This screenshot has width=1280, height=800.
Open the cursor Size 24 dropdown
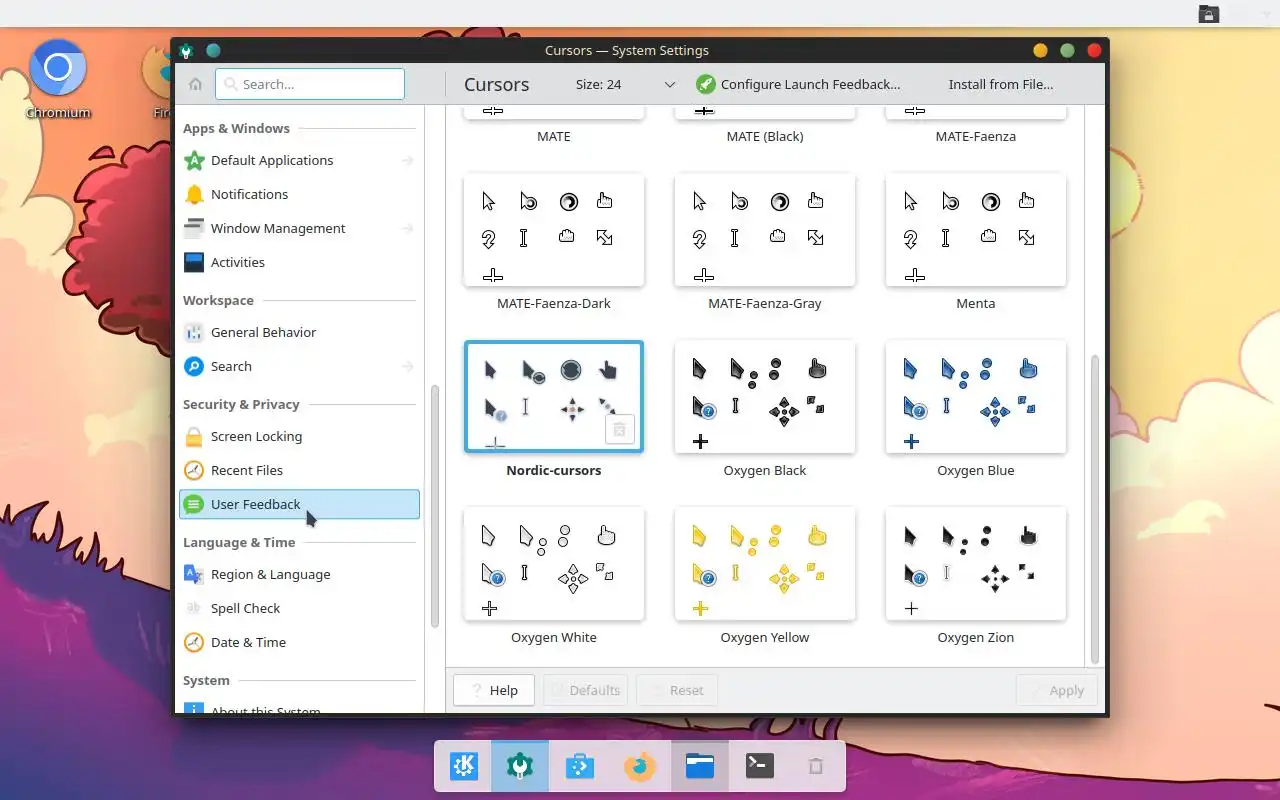pyautogui.click(x=626, y=84)
